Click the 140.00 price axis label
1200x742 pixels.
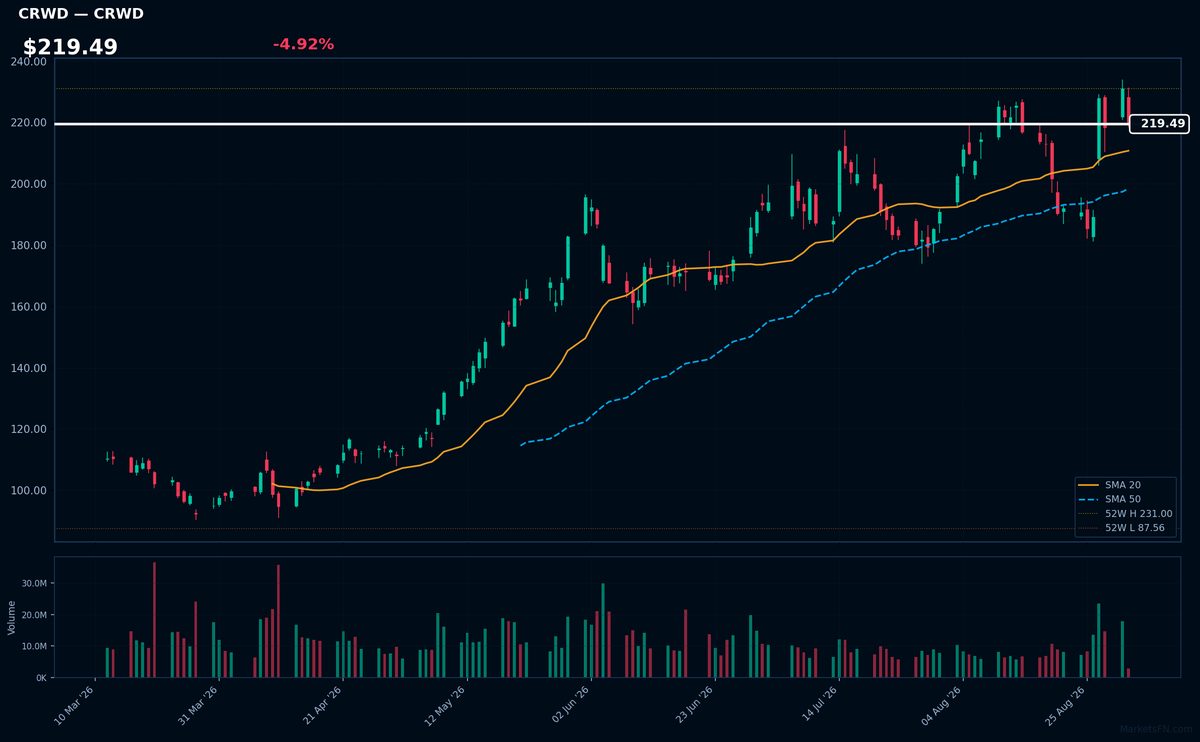[29, 368]
